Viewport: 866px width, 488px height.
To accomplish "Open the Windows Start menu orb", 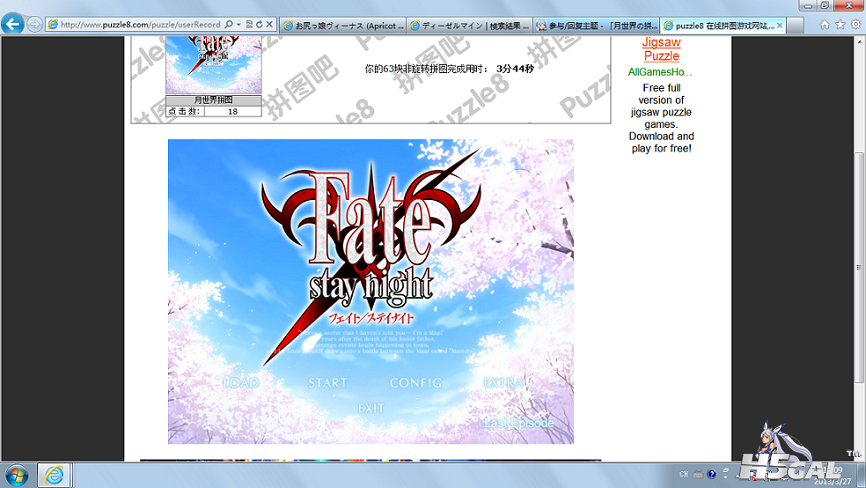I will (17, 473).
